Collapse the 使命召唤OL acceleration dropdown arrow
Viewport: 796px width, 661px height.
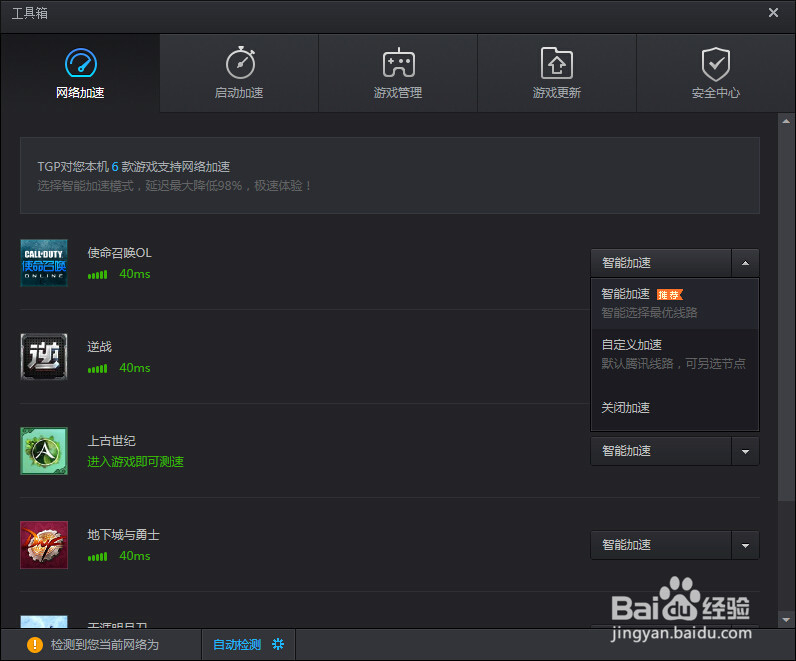tap(745, 263)
